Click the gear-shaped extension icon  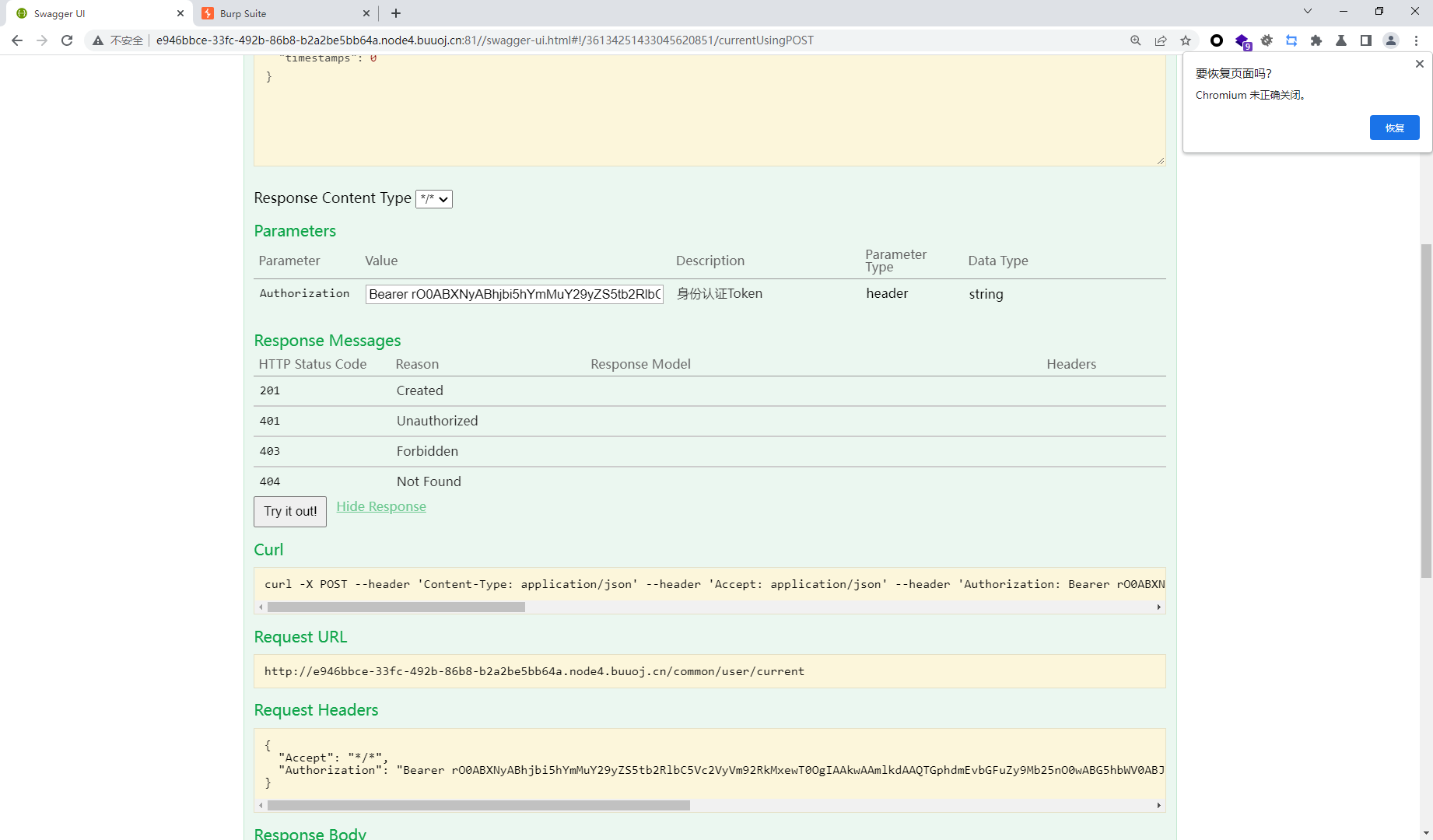pyautogui.click(x=1267, y=40)
